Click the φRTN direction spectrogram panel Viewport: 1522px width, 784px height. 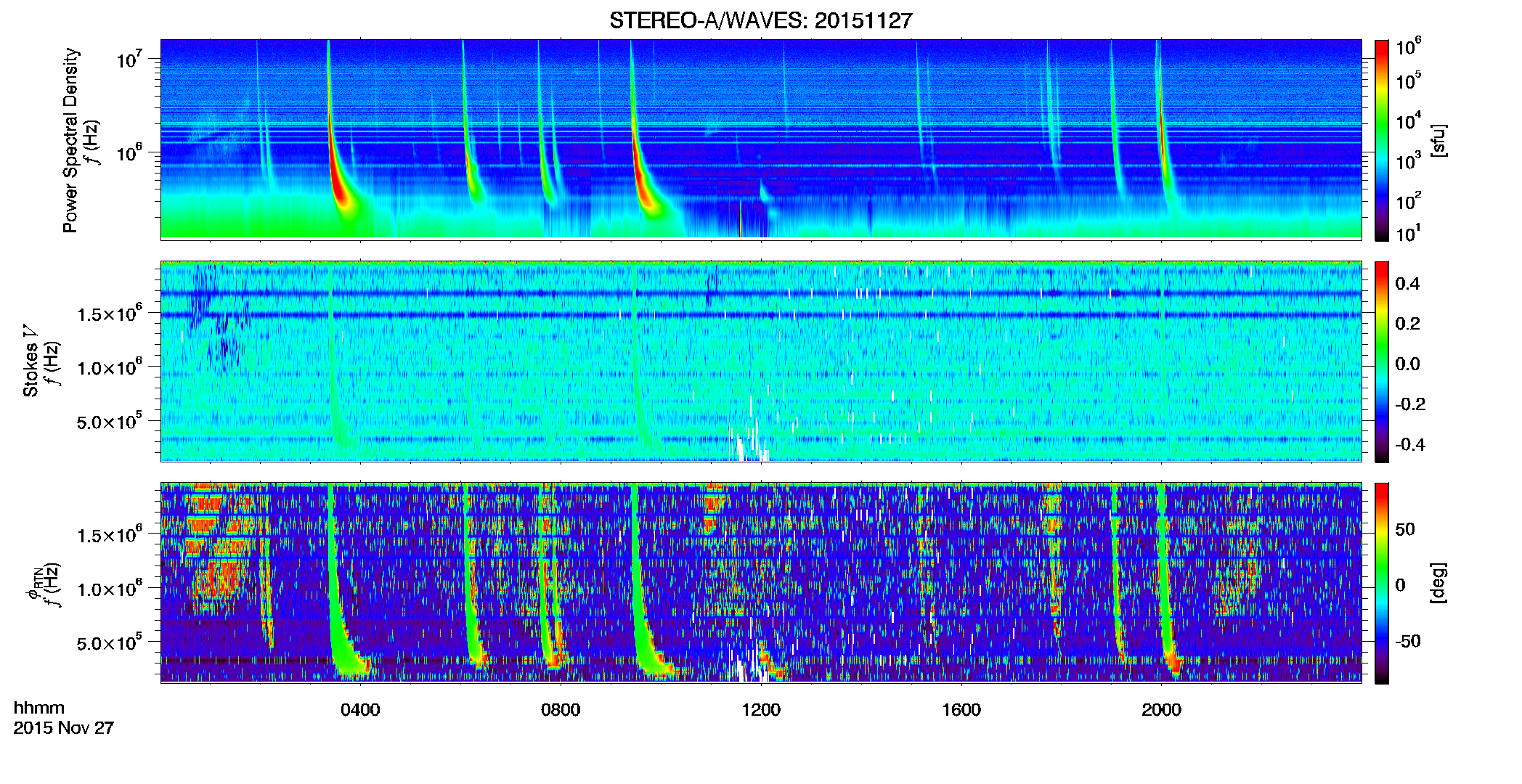tap(761, 582)
